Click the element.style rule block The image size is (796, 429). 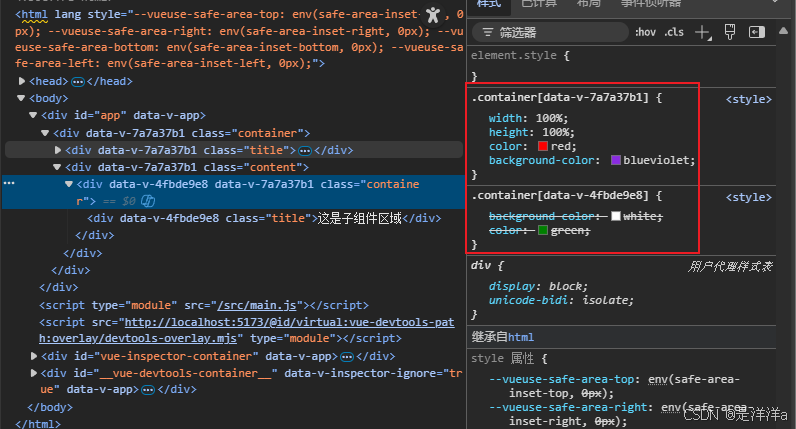pyautogui.click(x=621, y=65)
